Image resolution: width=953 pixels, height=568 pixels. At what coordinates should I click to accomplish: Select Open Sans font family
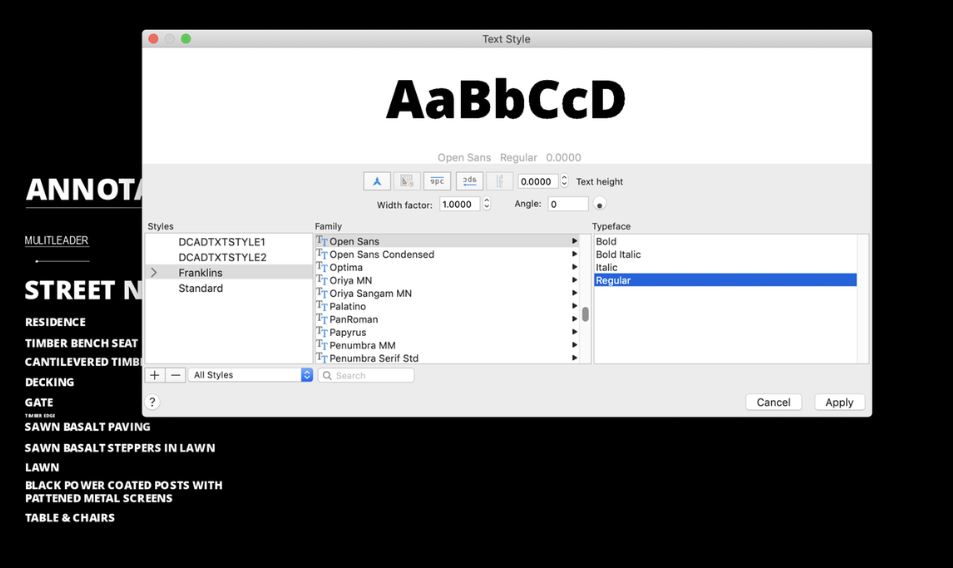tap(447, 241)
